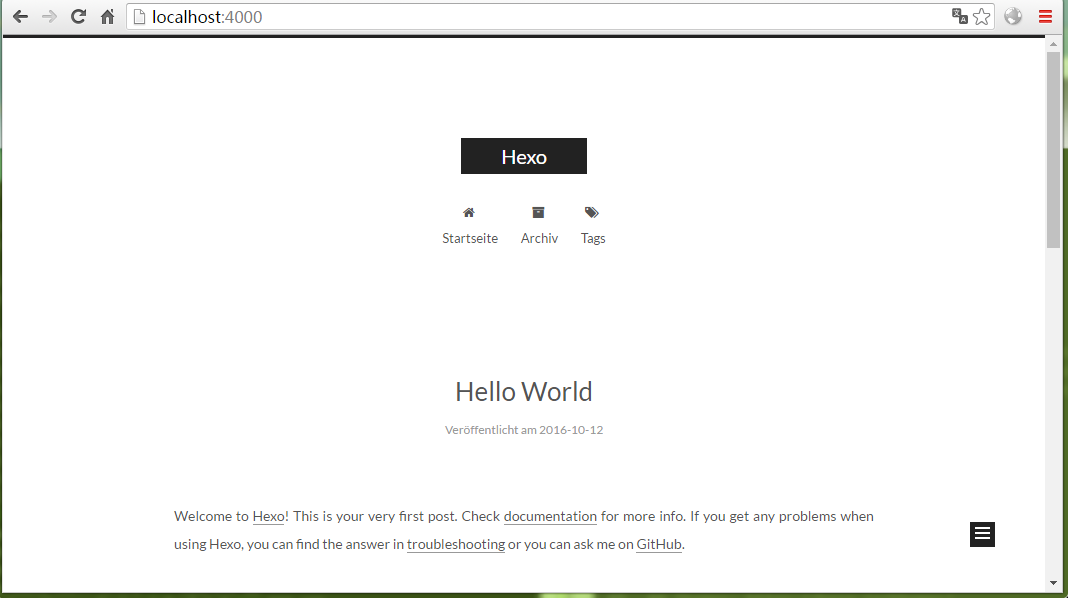Open the translate icon in the address bar
The image size is (1068, 598).
(959, 16)
